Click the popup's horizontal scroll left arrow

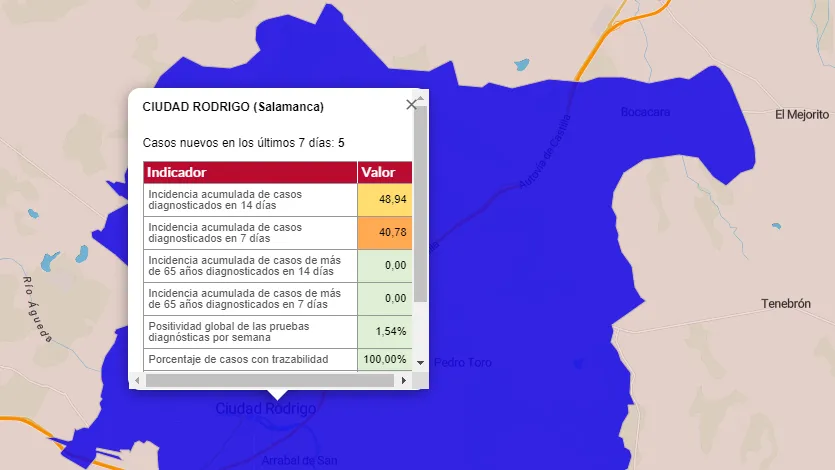click(x=137, y=381)
